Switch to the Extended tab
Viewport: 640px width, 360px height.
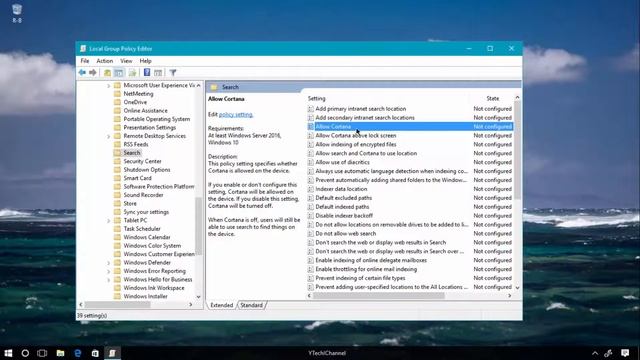(x=222, y=305)
